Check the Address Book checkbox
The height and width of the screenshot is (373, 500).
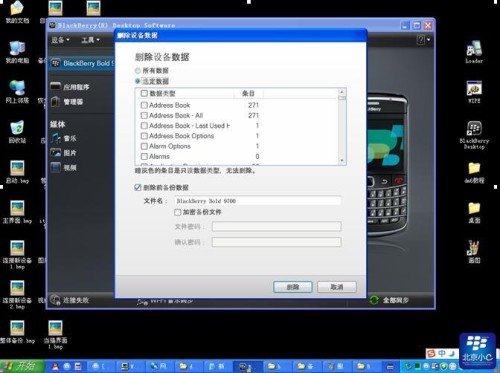click(x=144, y=105)
